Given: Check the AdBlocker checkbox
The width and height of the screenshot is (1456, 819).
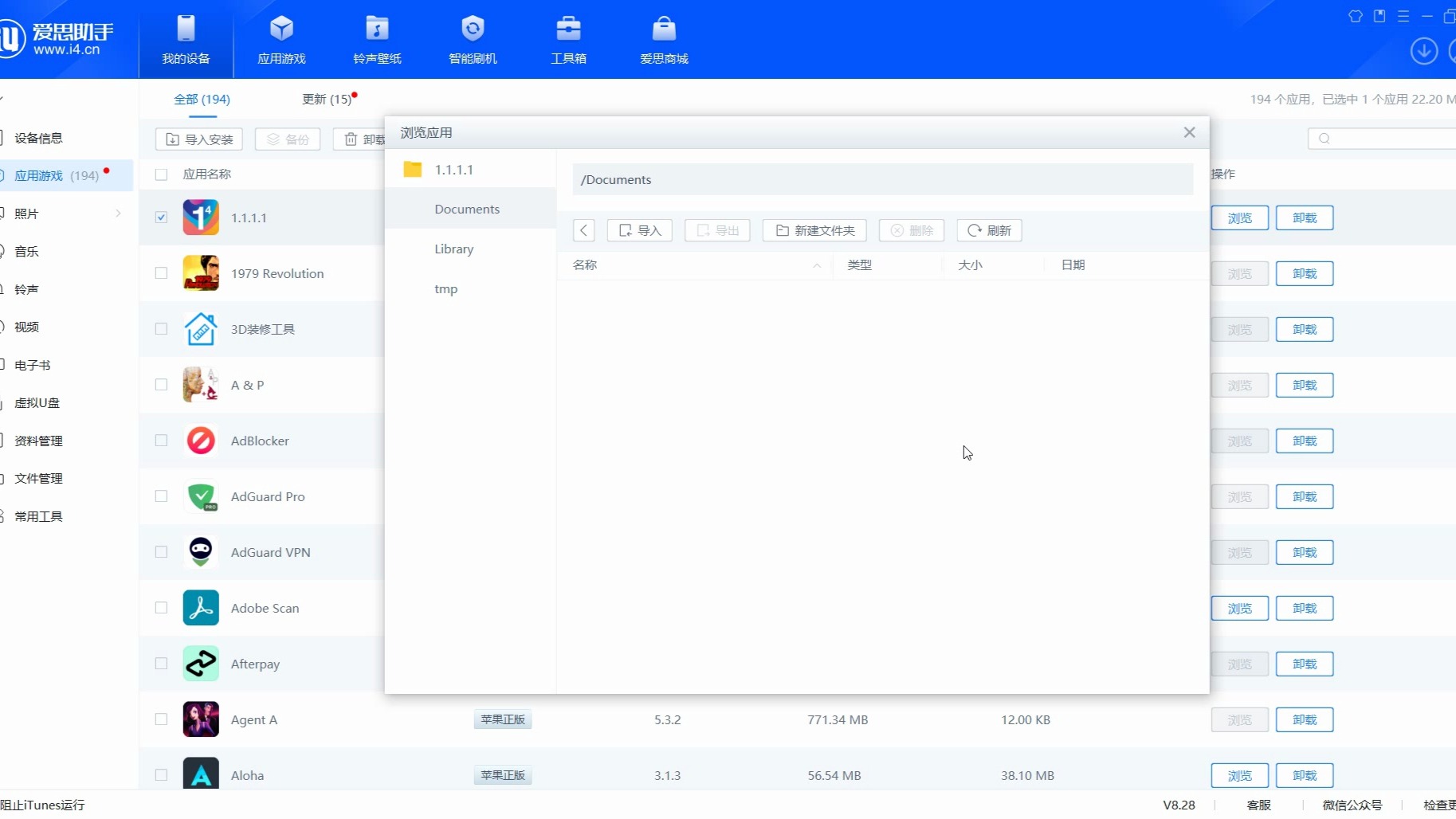Looking at the screenshot, I should 161,441.
